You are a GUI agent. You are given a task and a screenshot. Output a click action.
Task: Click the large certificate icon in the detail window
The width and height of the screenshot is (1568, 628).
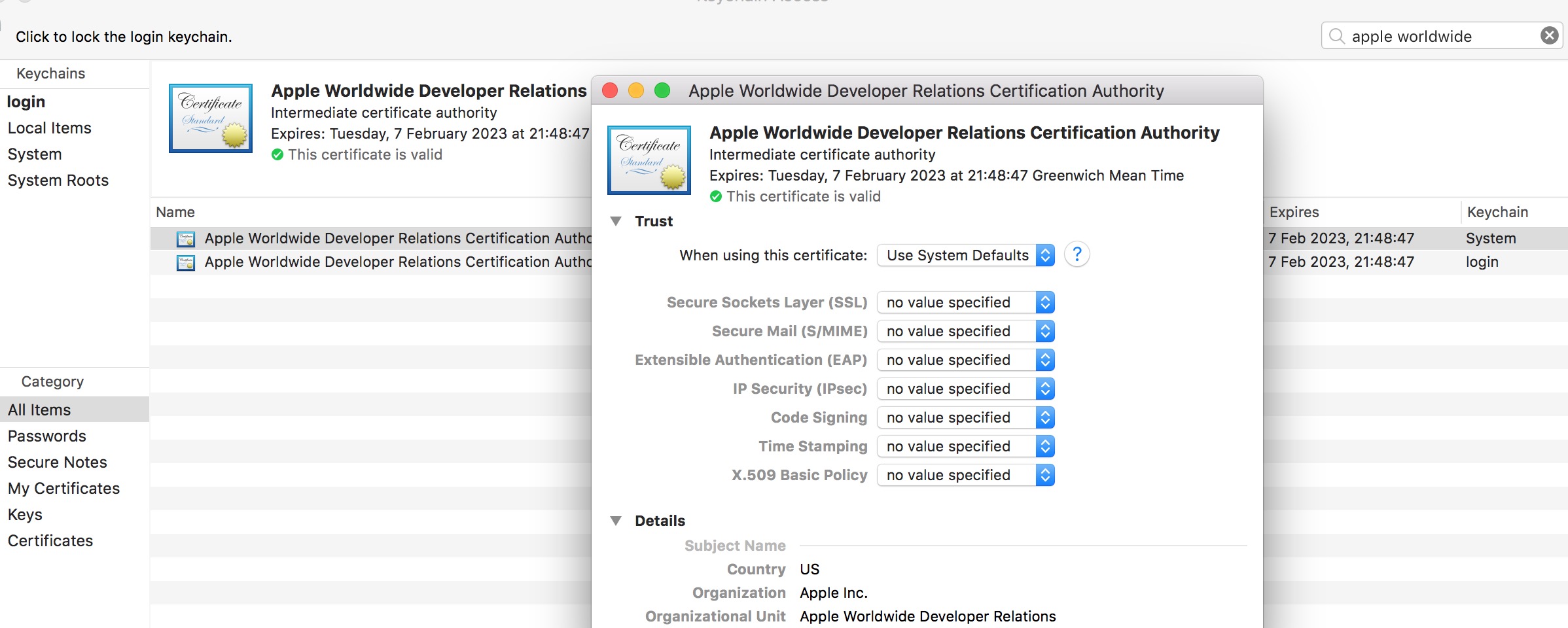pos(649,160)
